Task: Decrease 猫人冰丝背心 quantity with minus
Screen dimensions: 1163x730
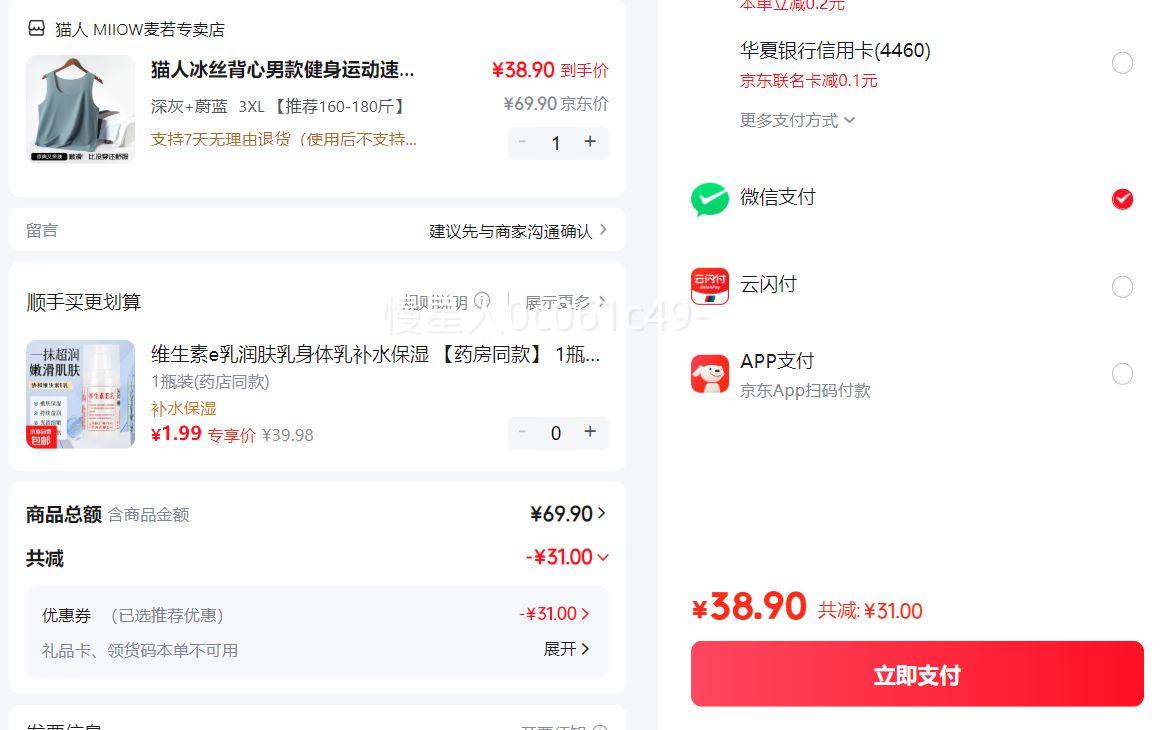Action: click(522, 142)
